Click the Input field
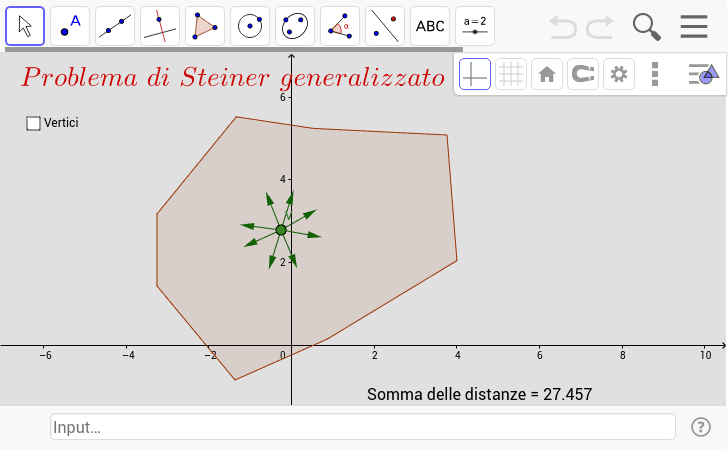 click(363, 427)
